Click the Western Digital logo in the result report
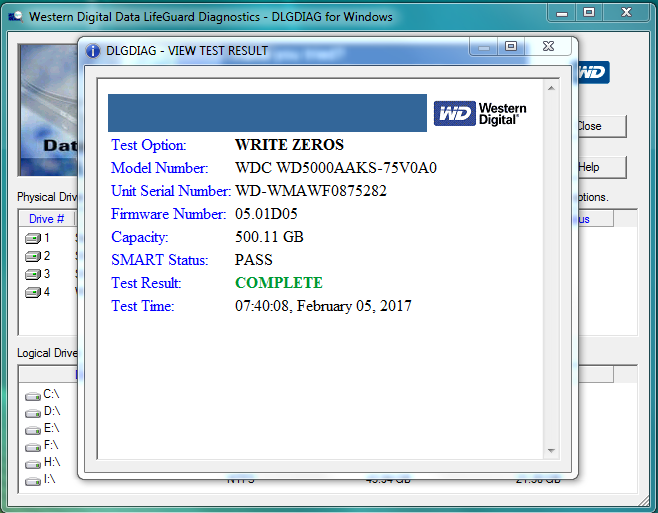Screen dimensions: 658x513 tap(480, 113)
